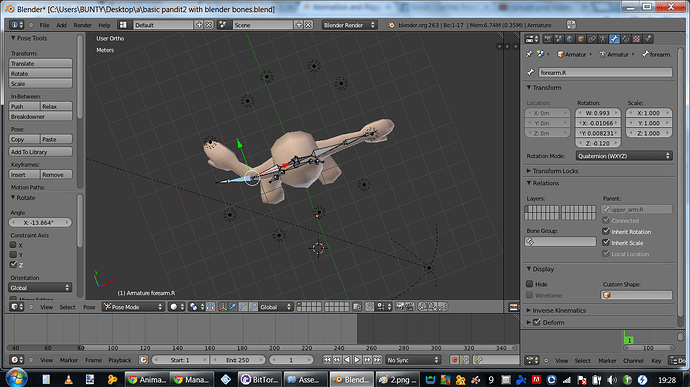
Task: Click the play animation forward button
Action: click(357, 360)
